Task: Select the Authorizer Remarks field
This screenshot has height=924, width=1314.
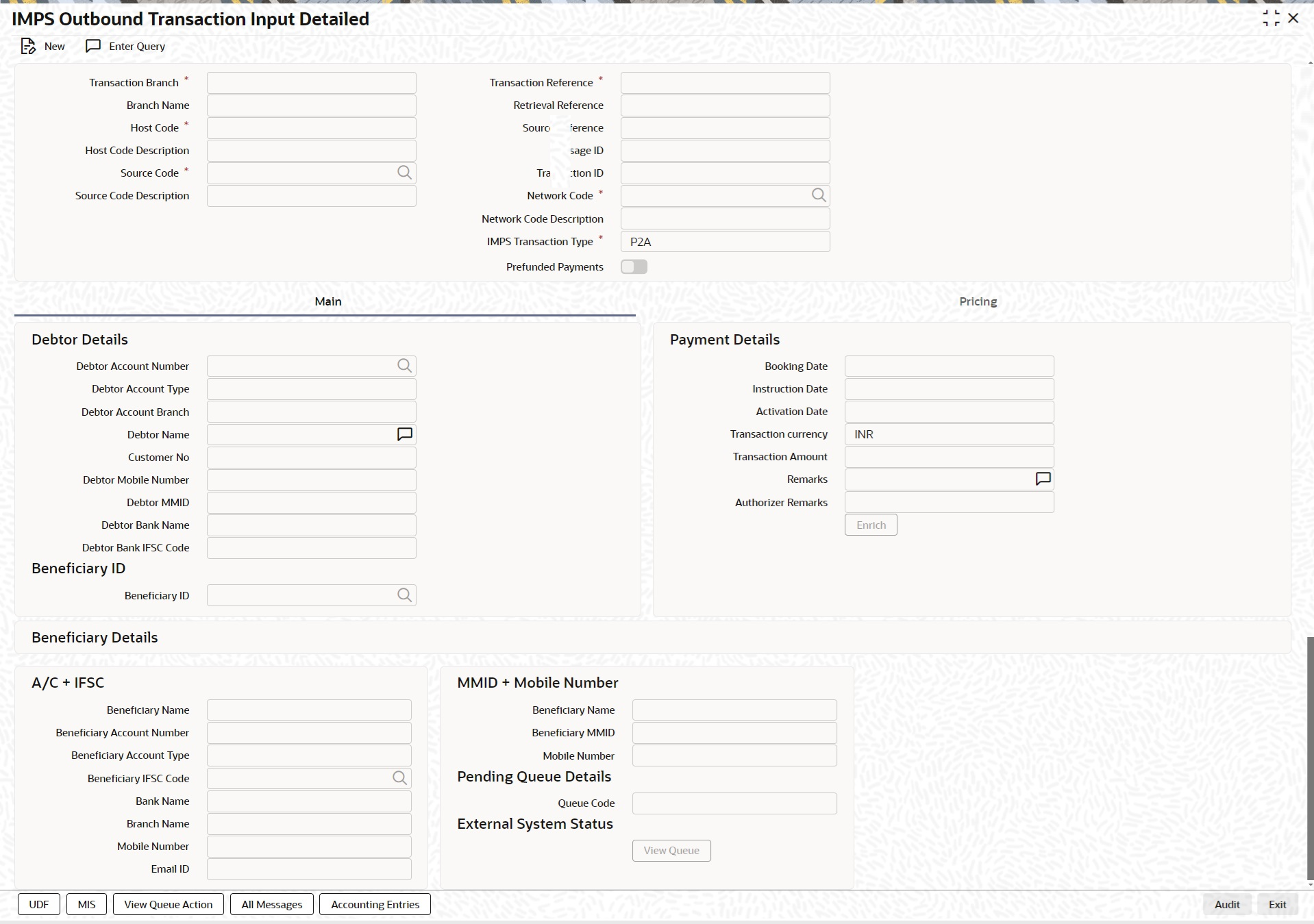Action: 950,502
